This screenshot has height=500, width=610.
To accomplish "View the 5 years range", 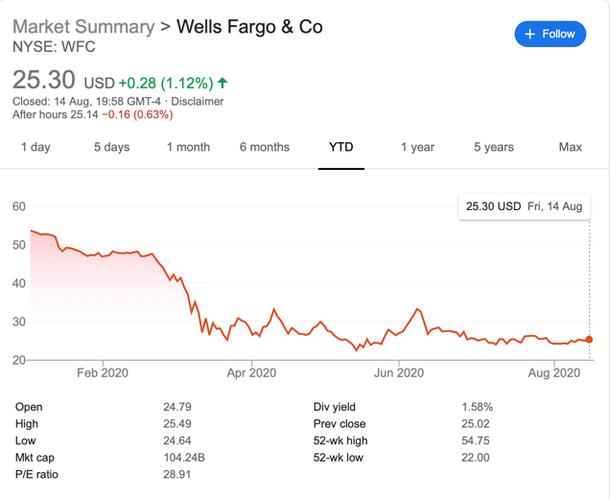I will point(494,147).
